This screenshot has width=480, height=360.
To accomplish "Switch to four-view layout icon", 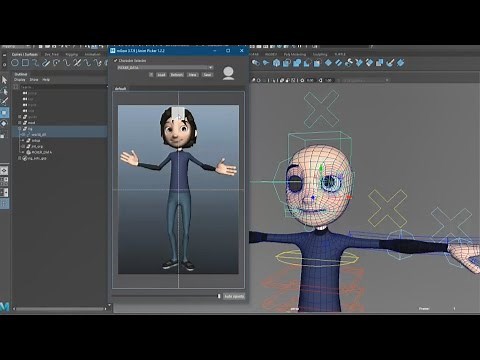I will (4, 181).
